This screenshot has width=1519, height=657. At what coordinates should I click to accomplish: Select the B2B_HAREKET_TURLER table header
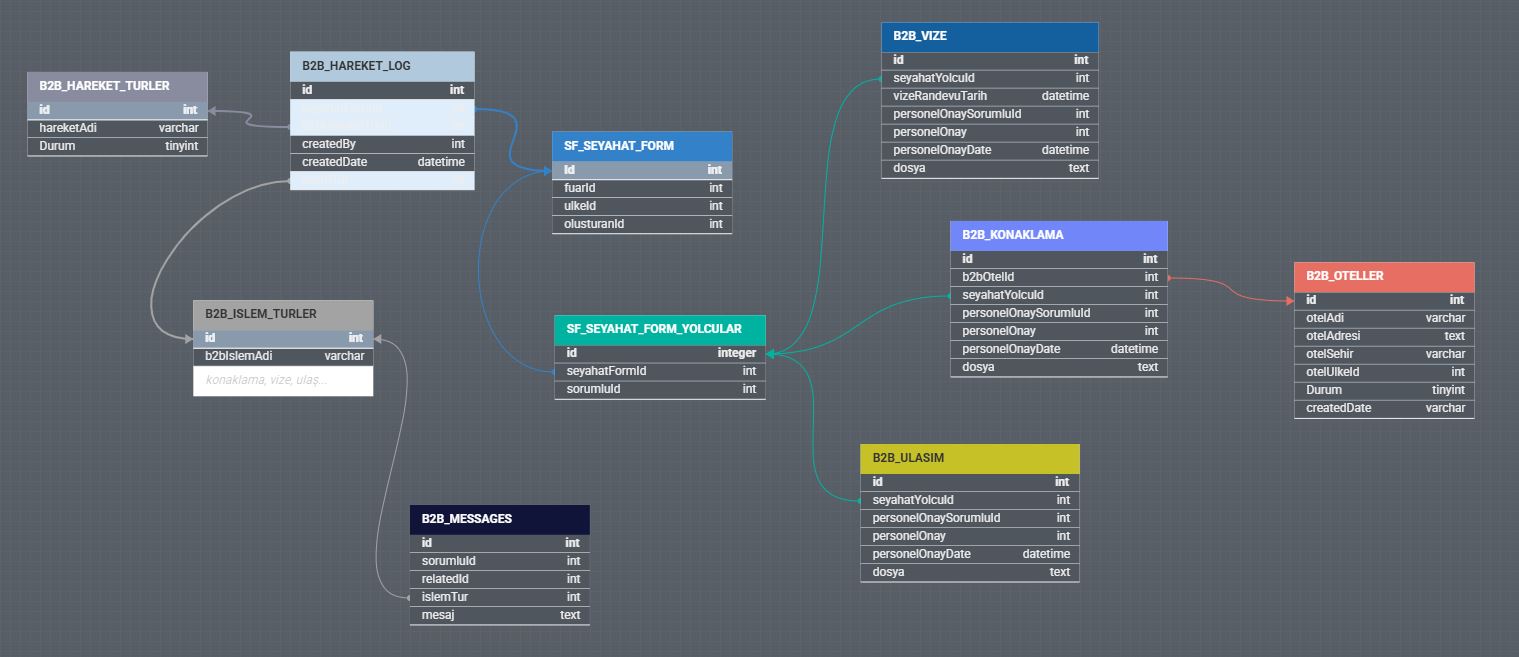click(117, 86)
